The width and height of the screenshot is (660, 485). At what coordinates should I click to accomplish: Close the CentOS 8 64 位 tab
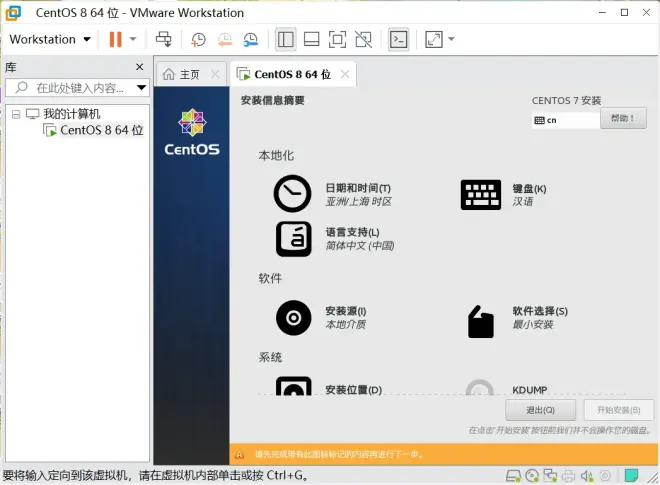coord(345,74)
